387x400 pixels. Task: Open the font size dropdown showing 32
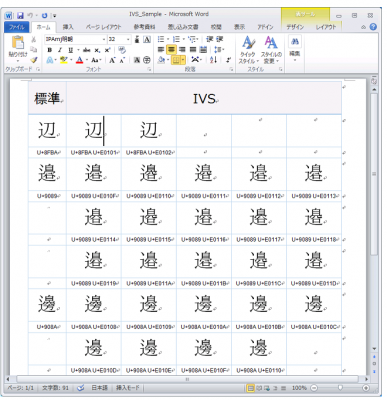[x=128, y=39]
